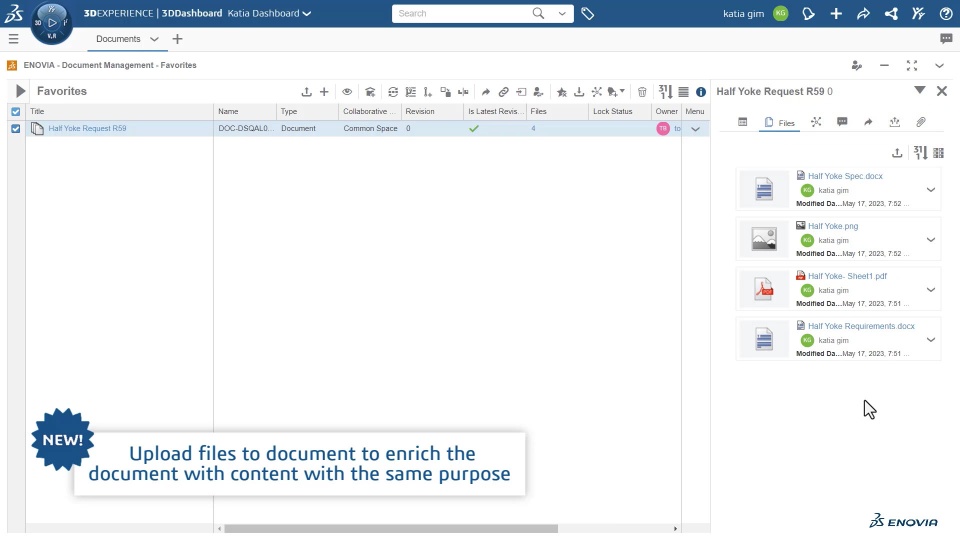
Task: Toggle the preview eye icon in toolbar
Action: (x=347, y=92)
